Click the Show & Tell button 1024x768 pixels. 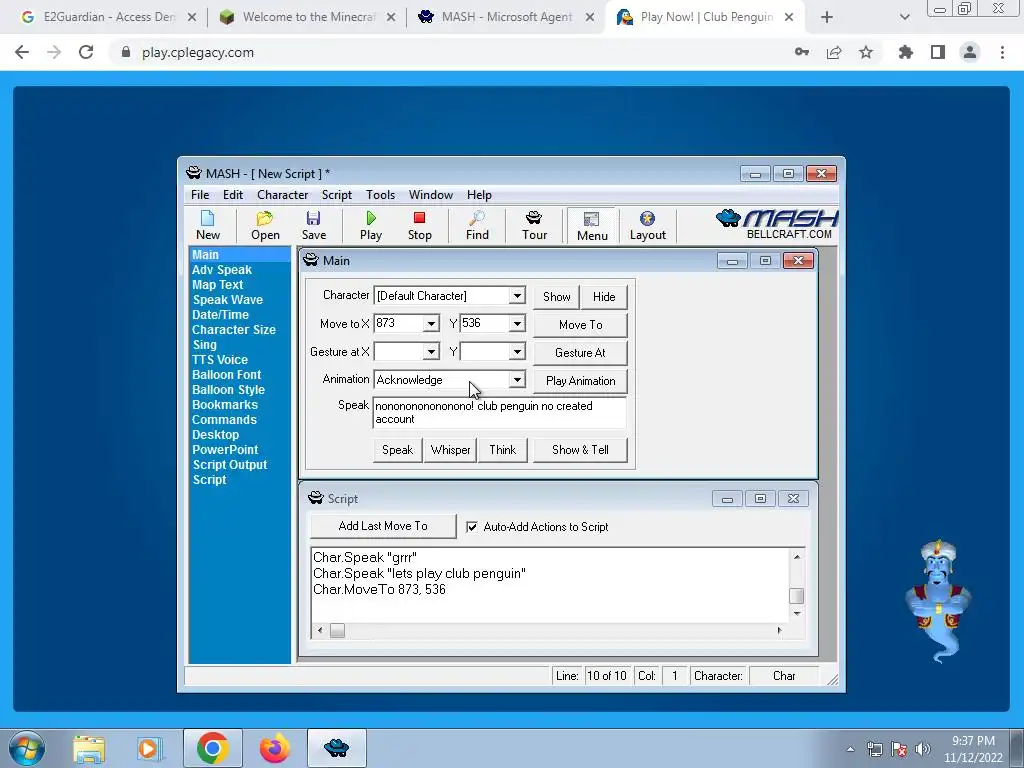[x=580, y=450]
